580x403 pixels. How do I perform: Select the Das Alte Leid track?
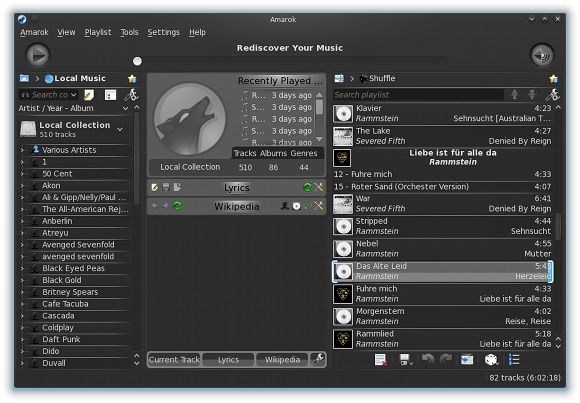[442, 271]
